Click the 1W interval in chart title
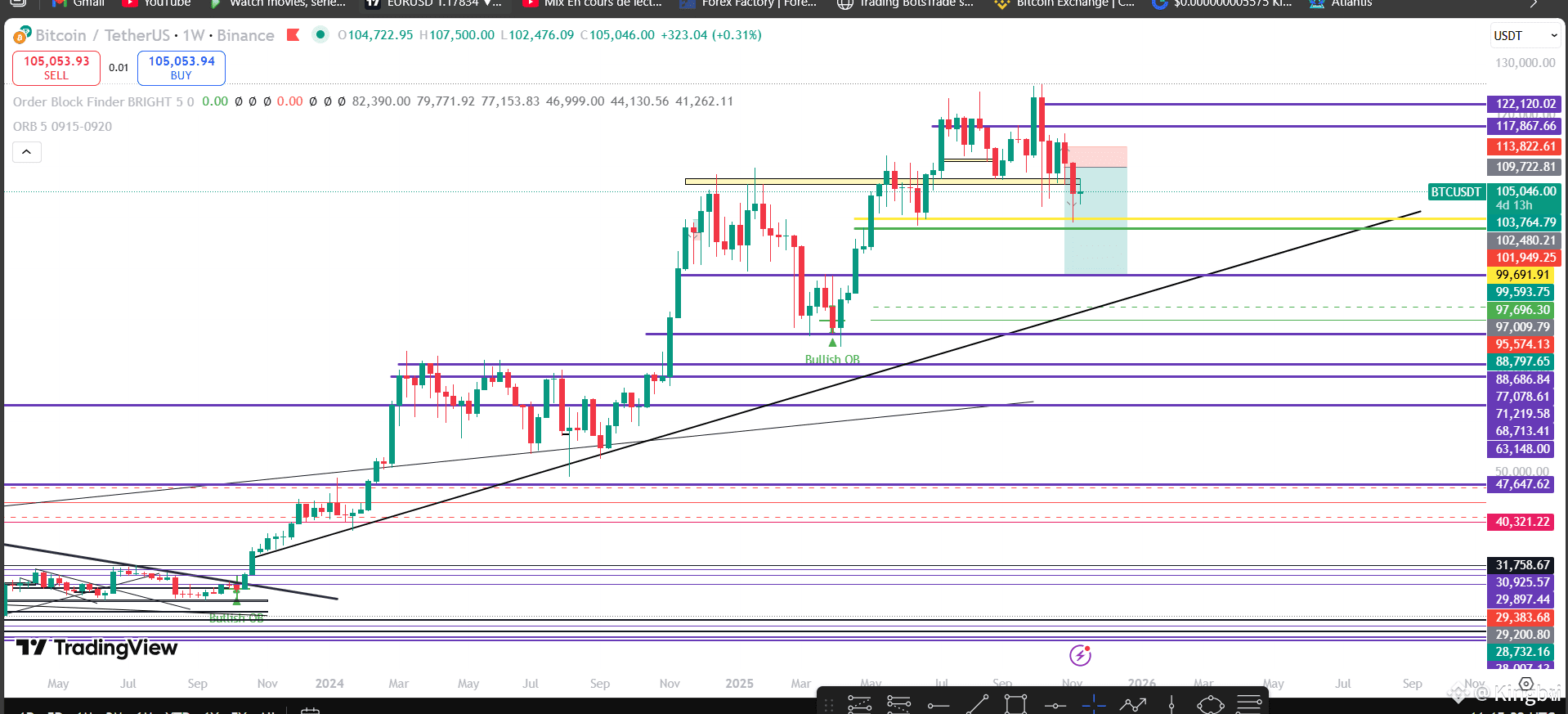 (194, 35)
